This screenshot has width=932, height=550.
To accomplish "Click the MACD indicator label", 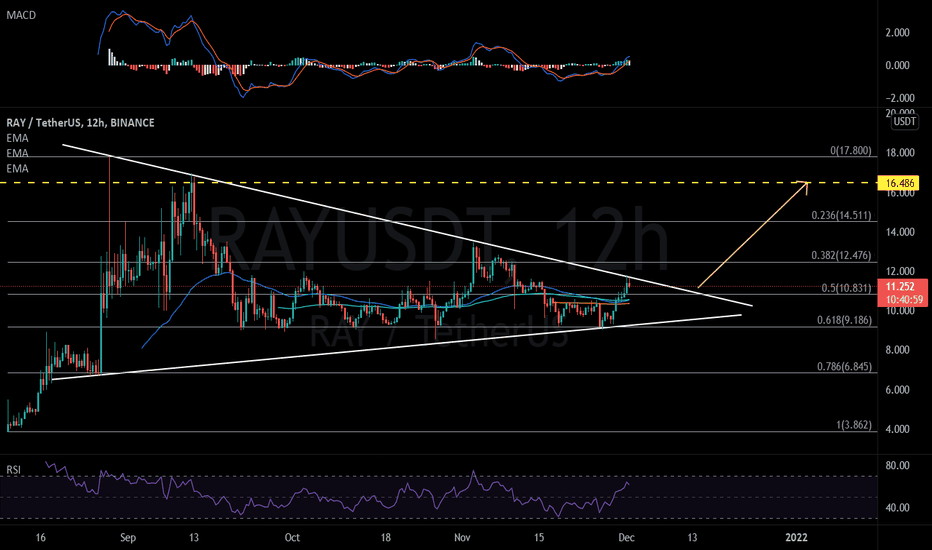I will (x=21, y=15).
